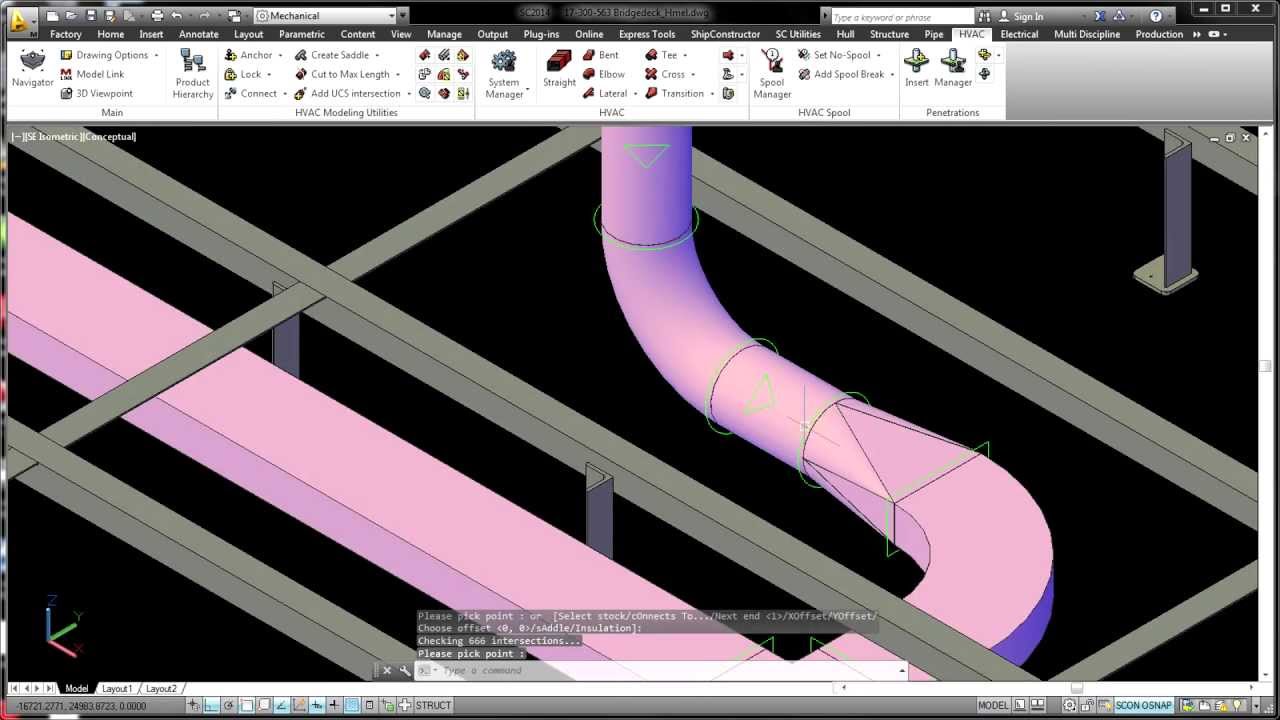
Task: Toggle Infer Constraints in status bar
Action: coord(195,705)
